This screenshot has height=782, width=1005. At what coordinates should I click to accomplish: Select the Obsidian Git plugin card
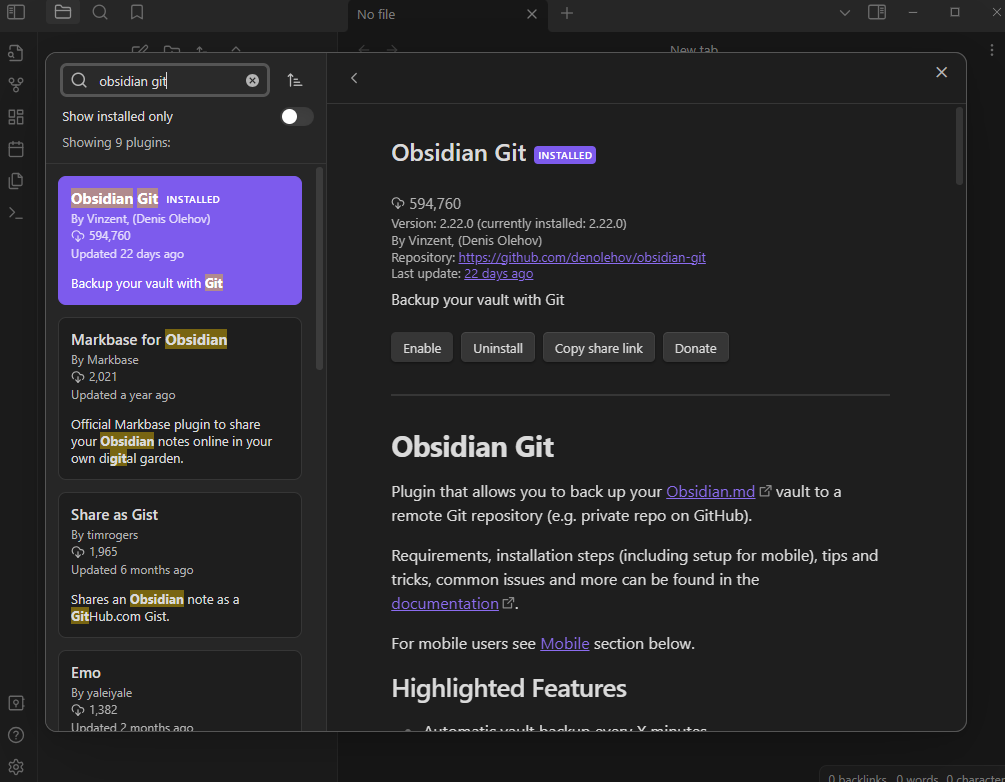click(180, 240)
